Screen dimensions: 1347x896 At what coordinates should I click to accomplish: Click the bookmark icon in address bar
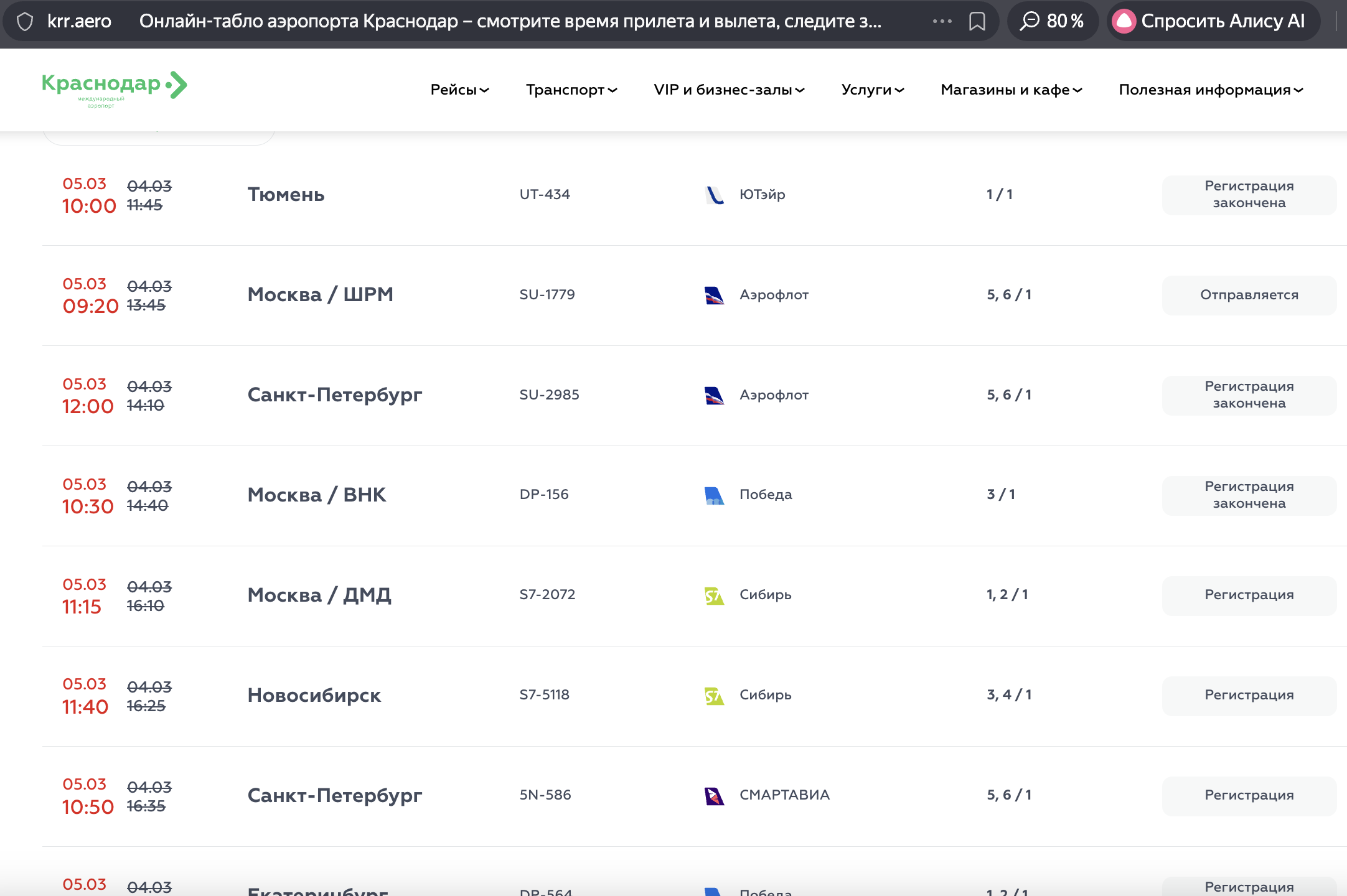pos(977,22)
